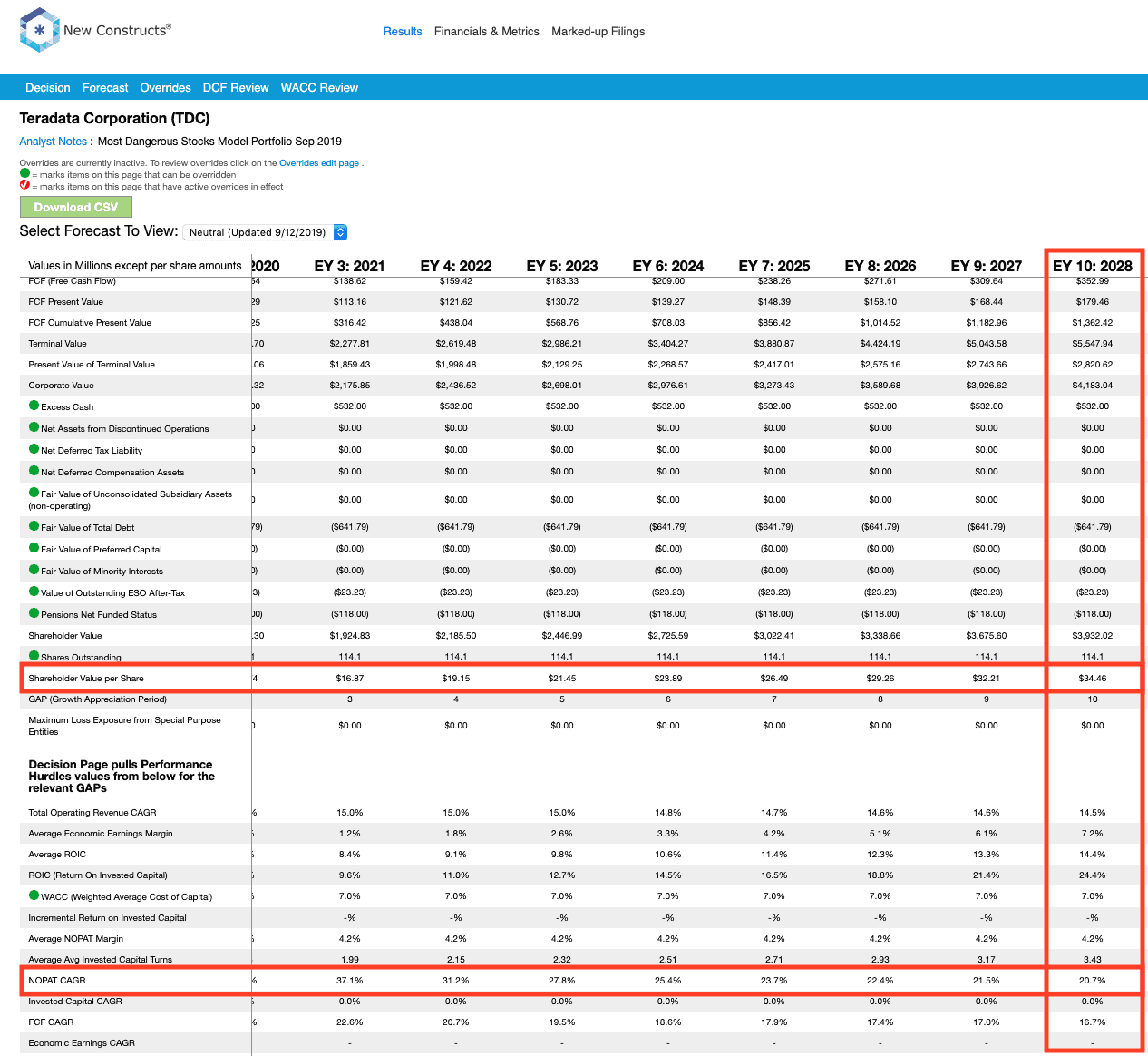Click the 3.43 Invested Capital Turns cell
Viewport: 1148px width, 1056px height.
tap(1093, 960)
